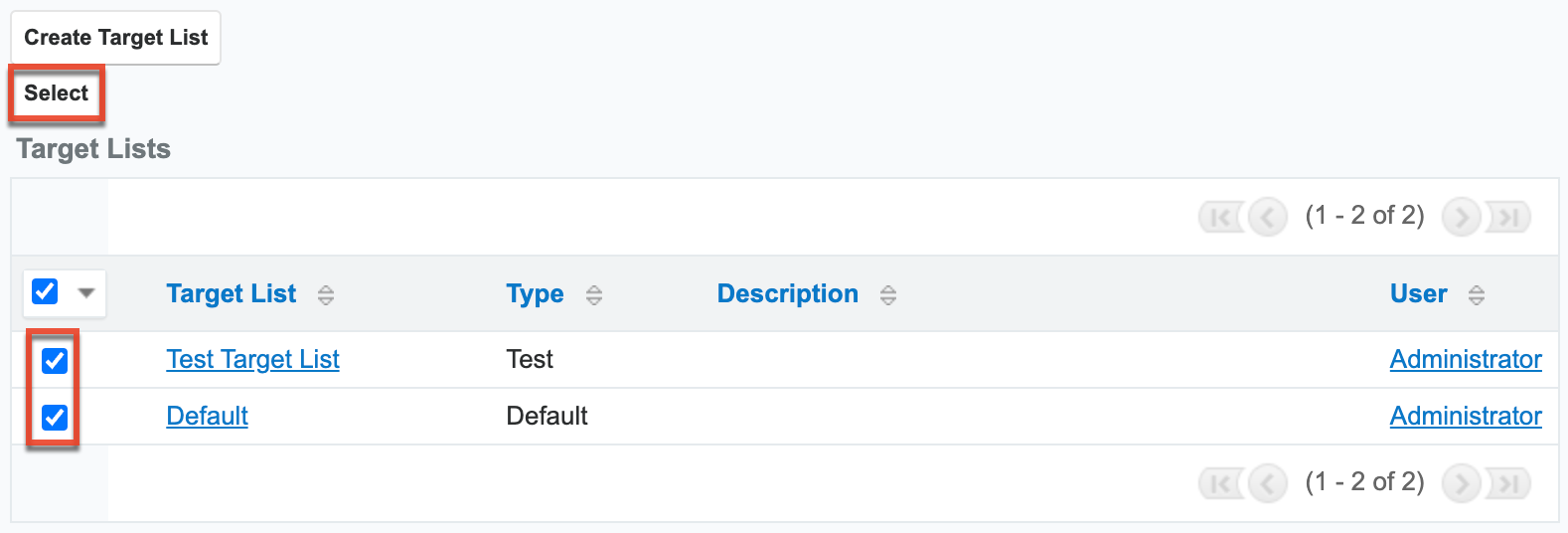Uncheck the Test Target List row checkbox
Viewport: 1568px width, 533px height.
[55, 361]
